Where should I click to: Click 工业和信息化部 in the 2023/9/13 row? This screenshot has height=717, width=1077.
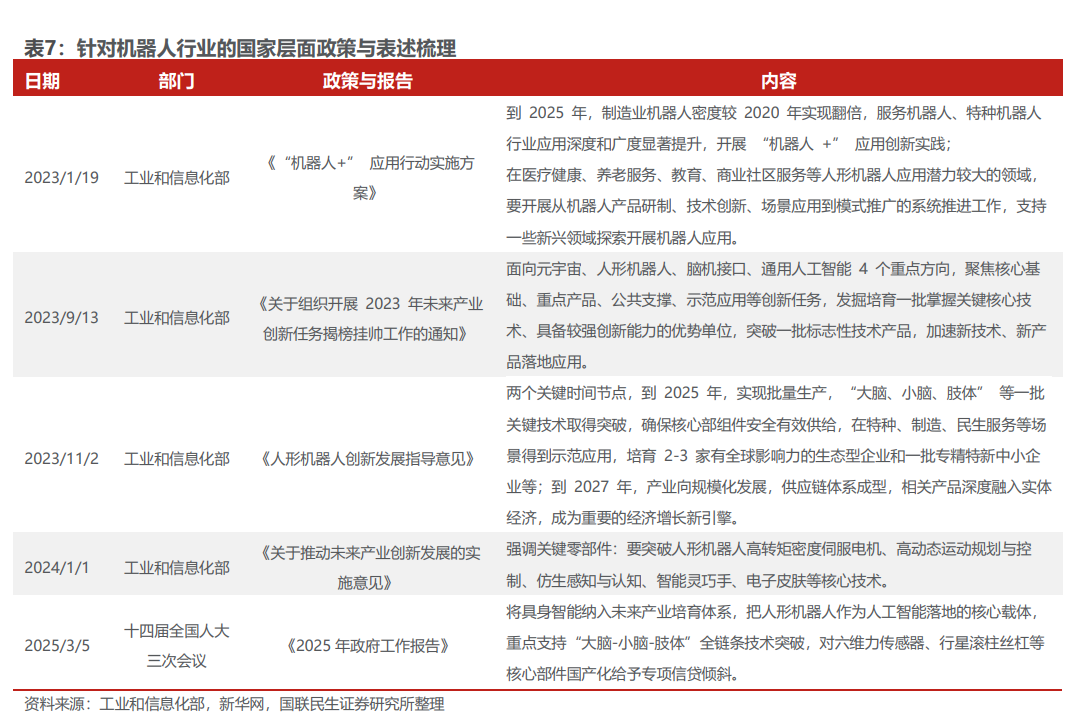click(177, 318)
